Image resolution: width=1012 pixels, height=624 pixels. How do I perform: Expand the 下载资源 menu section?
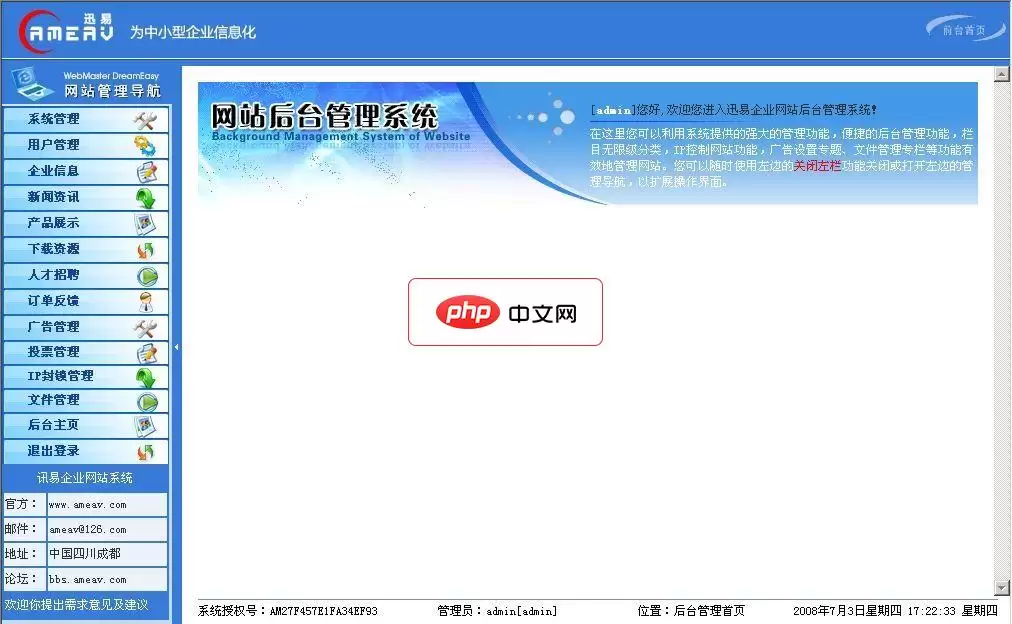(x=54, y=249)
